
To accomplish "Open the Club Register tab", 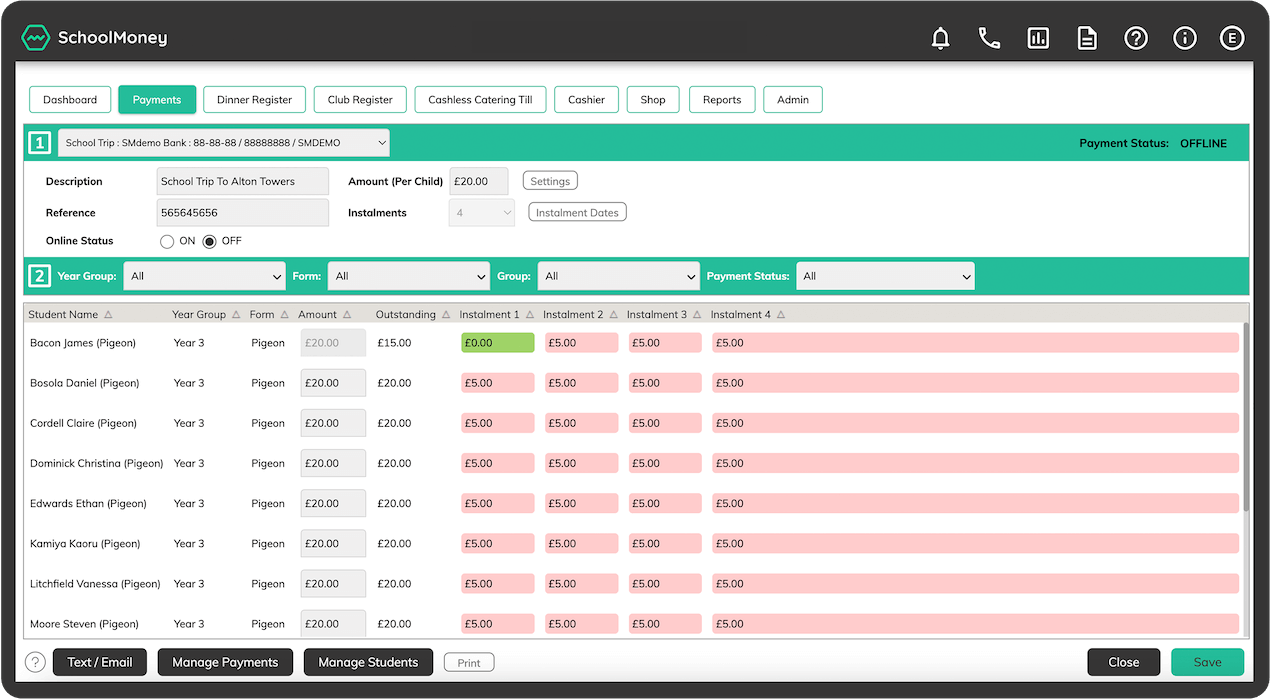I will click(x=360, y=100).
